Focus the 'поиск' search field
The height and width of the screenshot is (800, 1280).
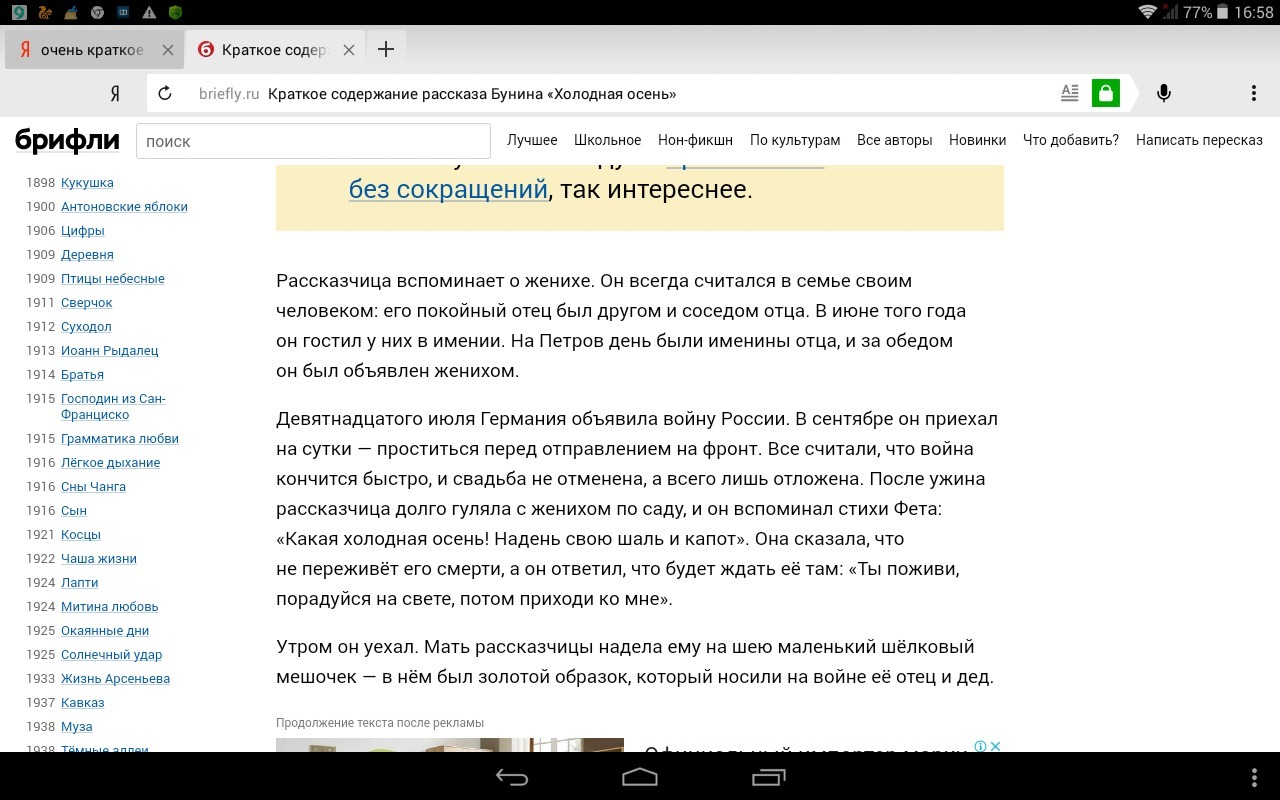click(313, 141)
